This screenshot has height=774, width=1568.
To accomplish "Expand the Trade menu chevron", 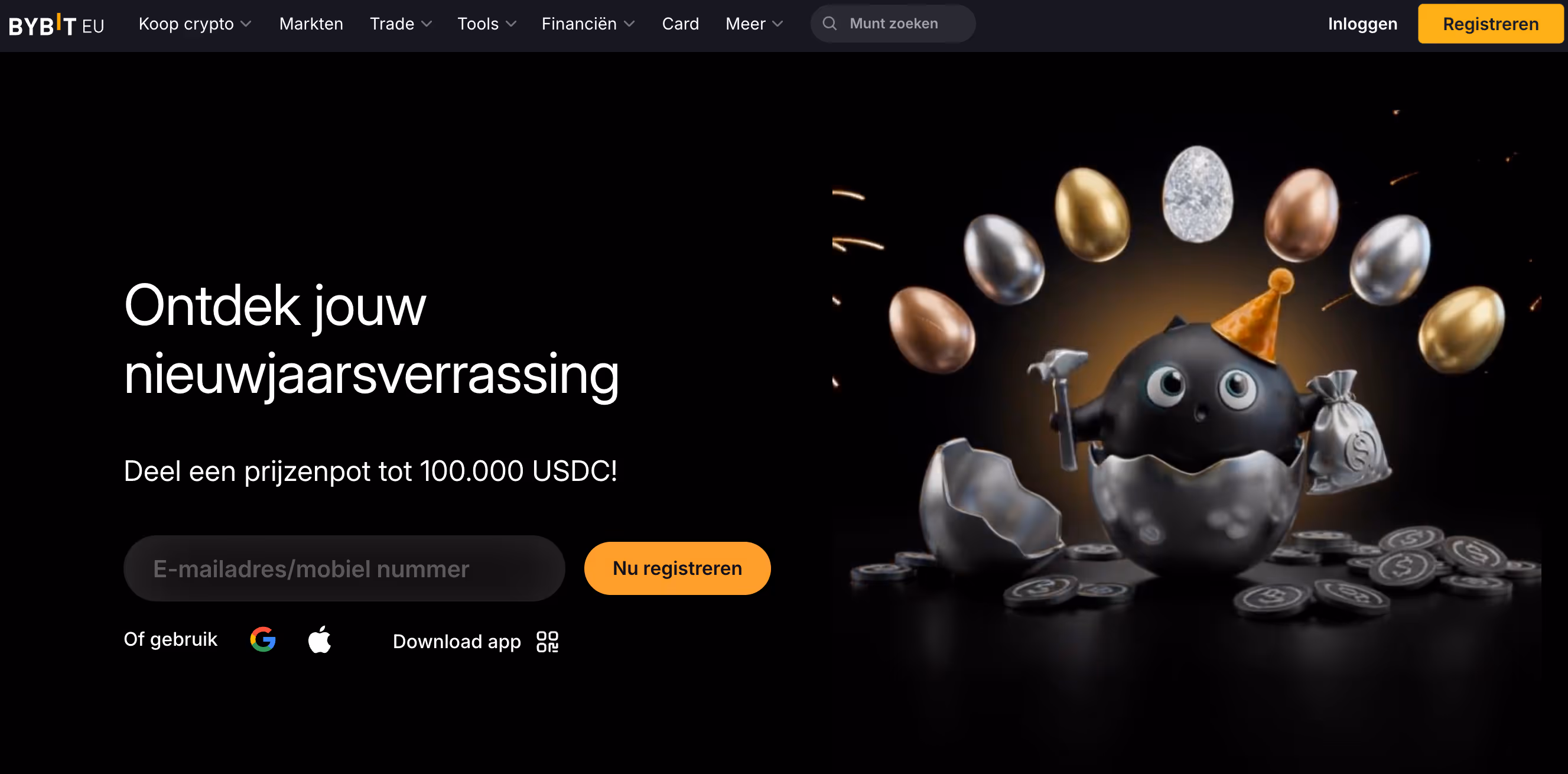I will [x=427, y=24].
